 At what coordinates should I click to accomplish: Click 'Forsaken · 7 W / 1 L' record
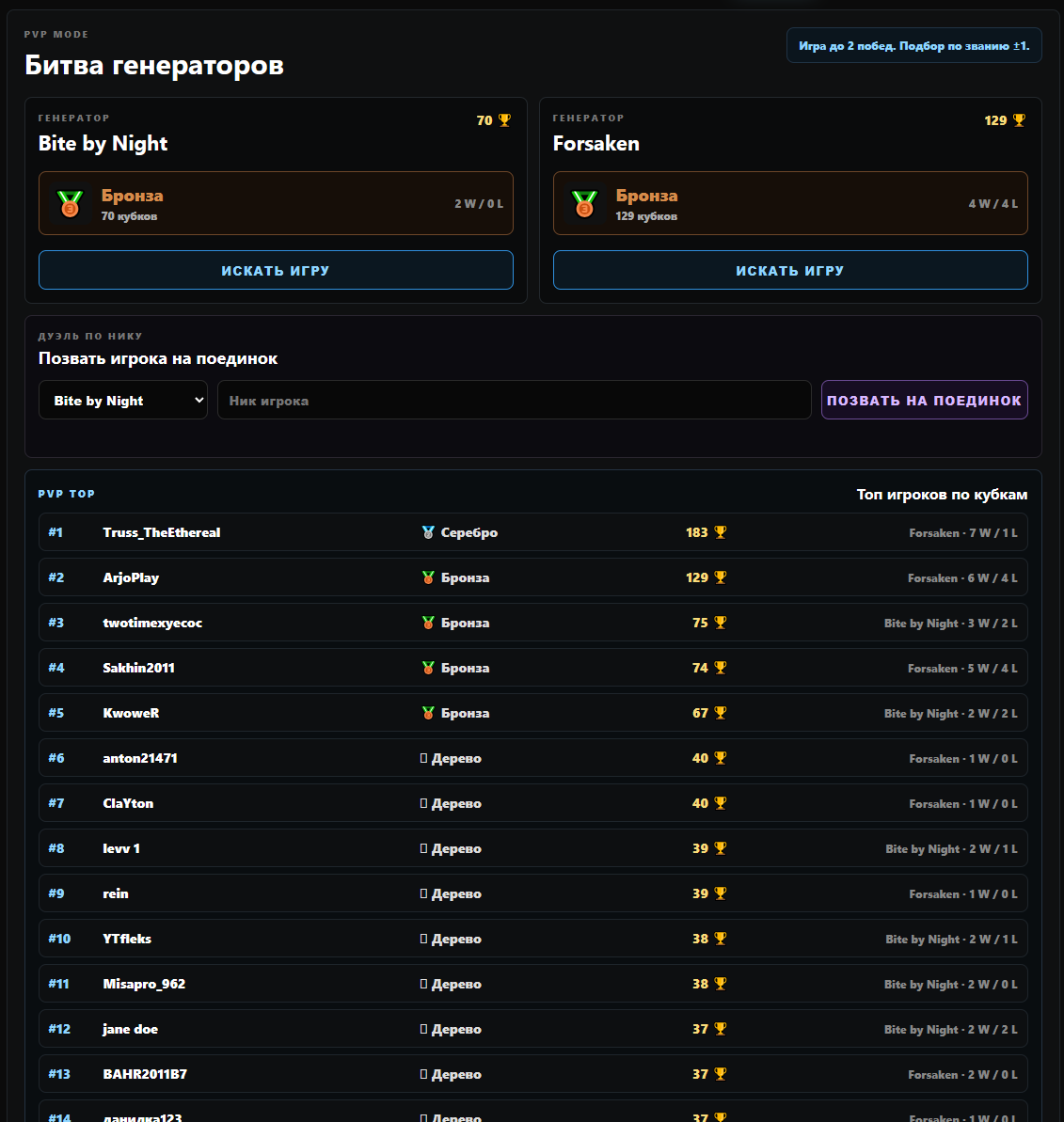(963, 532)
